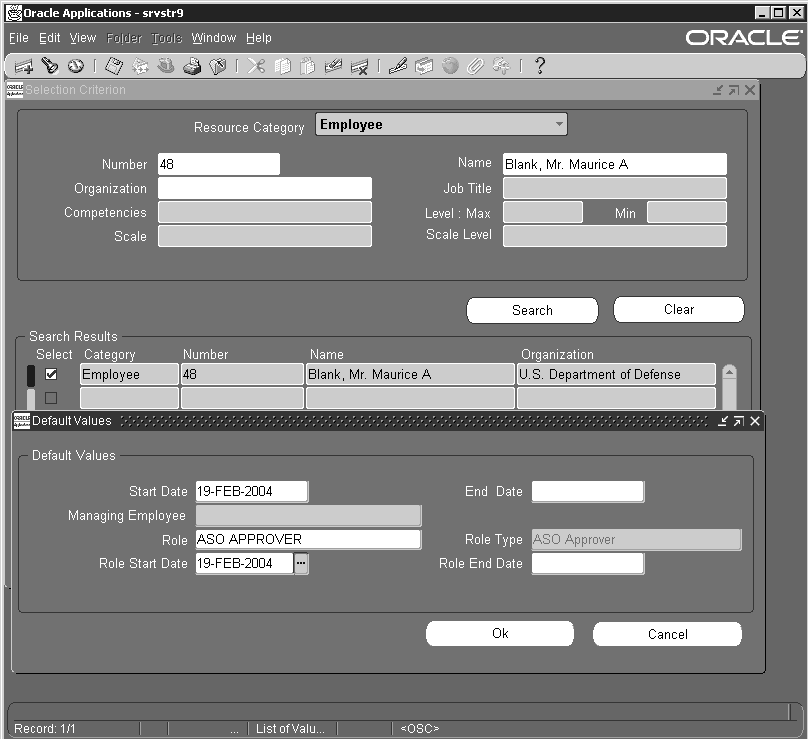Click the Search button
The height and width of the screenshot is (739, 808).
(532, 310)
